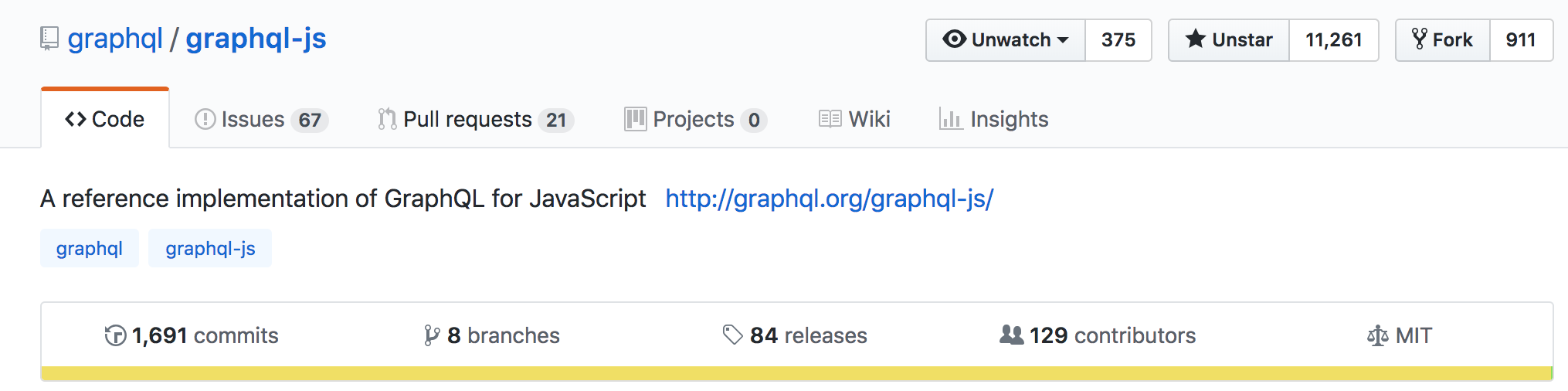
Task: Fork the repository
Action: [x=1443, y=40]
